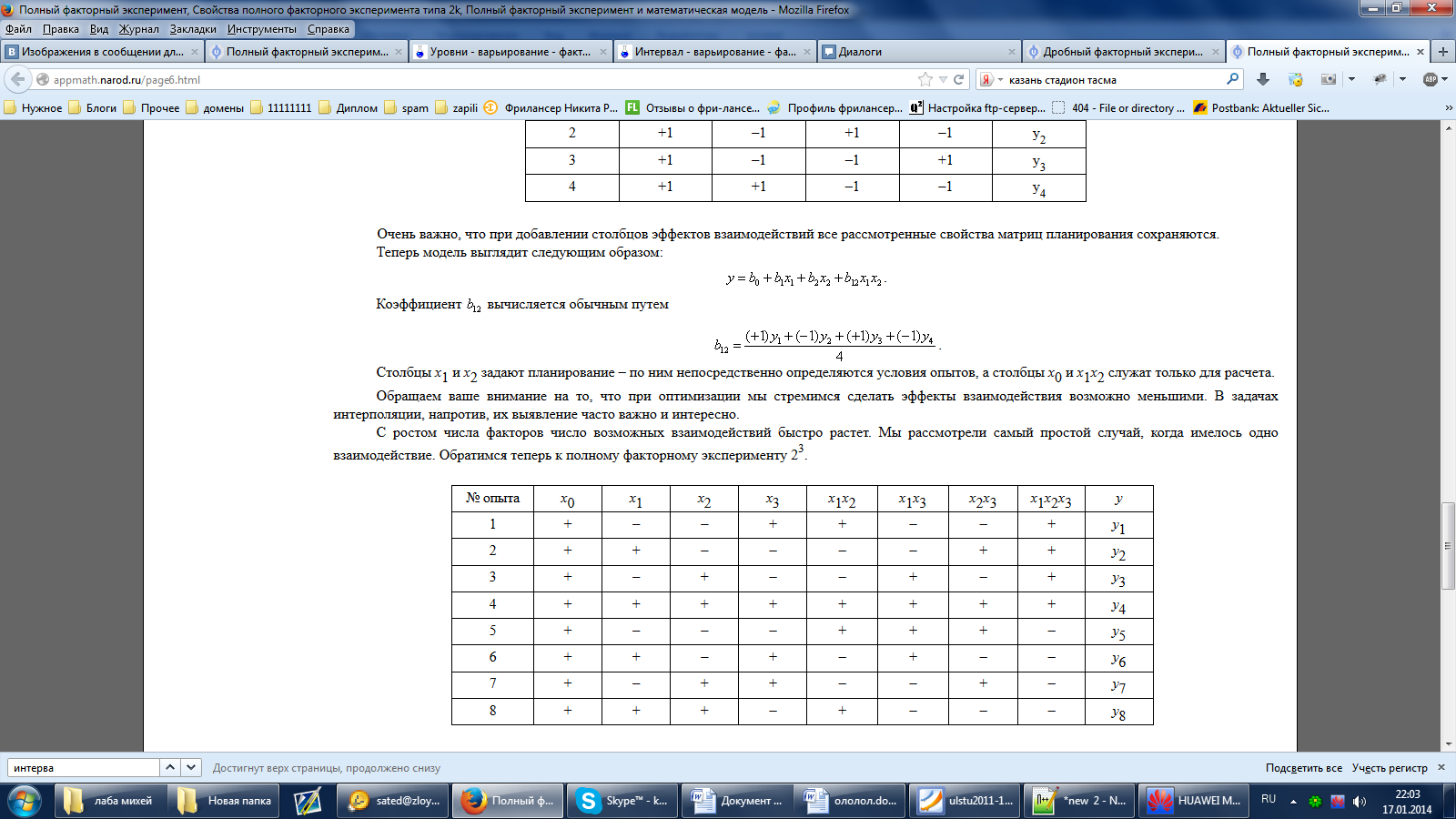Show more bookmarks via the chevron
The image size is (1456, 819).
(1449, 107)
